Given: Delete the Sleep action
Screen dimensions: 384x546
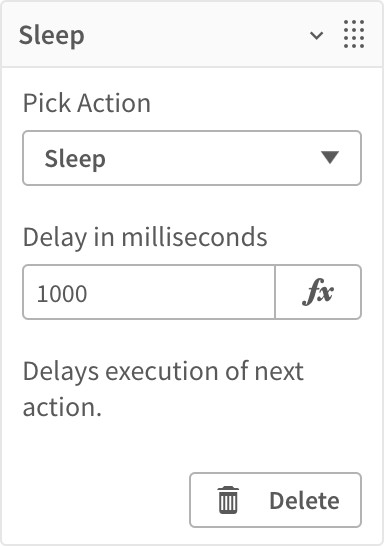Looking at the screenshot, I should pos(275,500).
